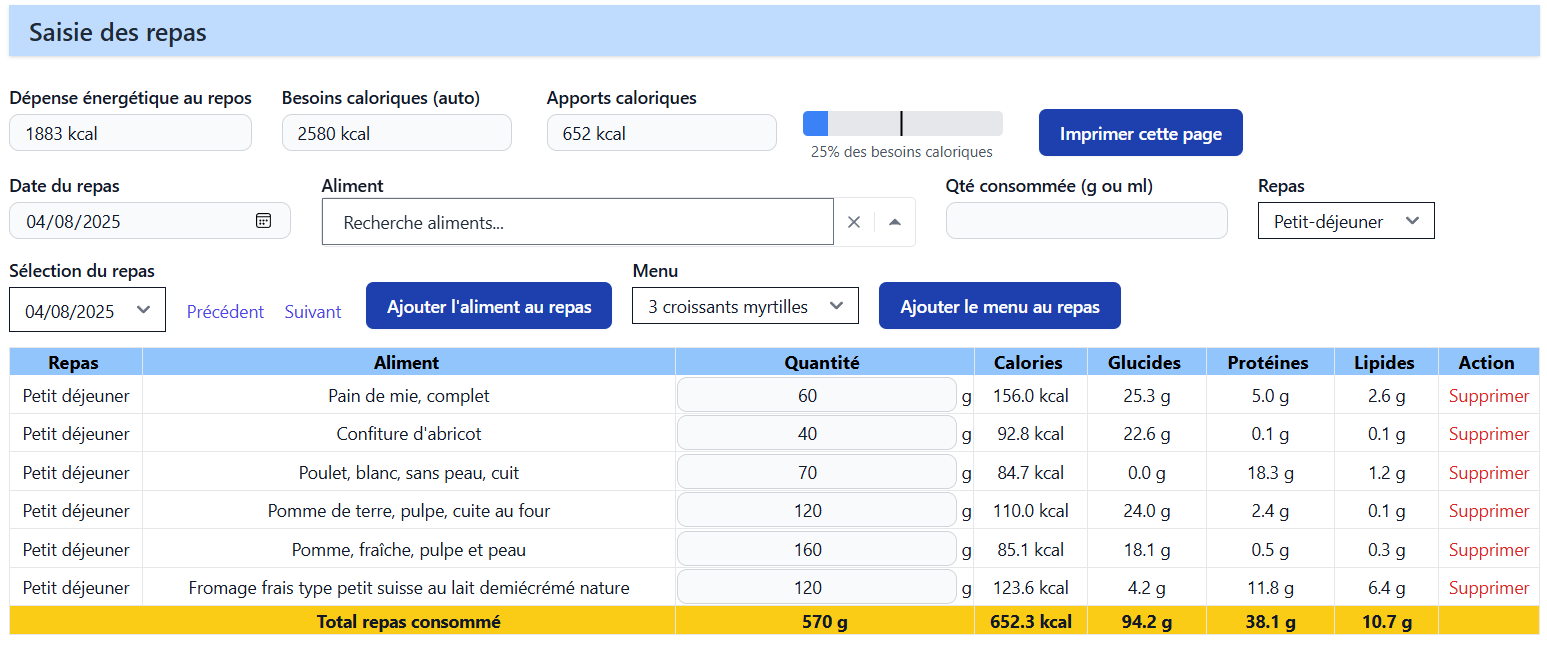Click the Saisie des repas heading
The height and width of the screenshot is (656, 1547).
118,32
